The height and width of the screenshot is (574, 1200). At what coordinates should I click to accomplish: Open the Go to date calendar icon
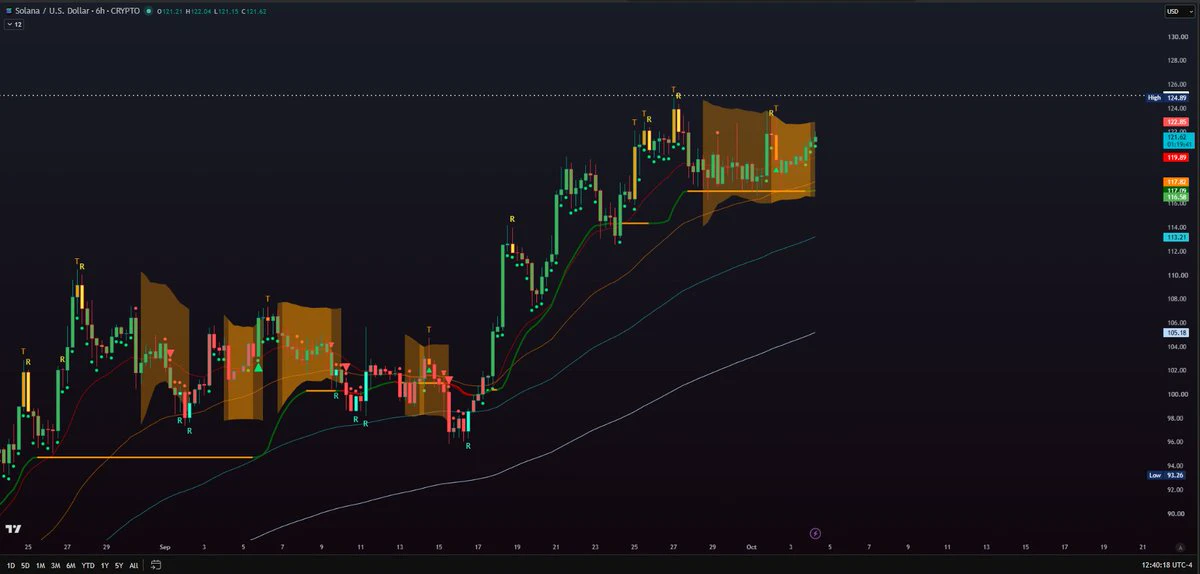(155, 565)
